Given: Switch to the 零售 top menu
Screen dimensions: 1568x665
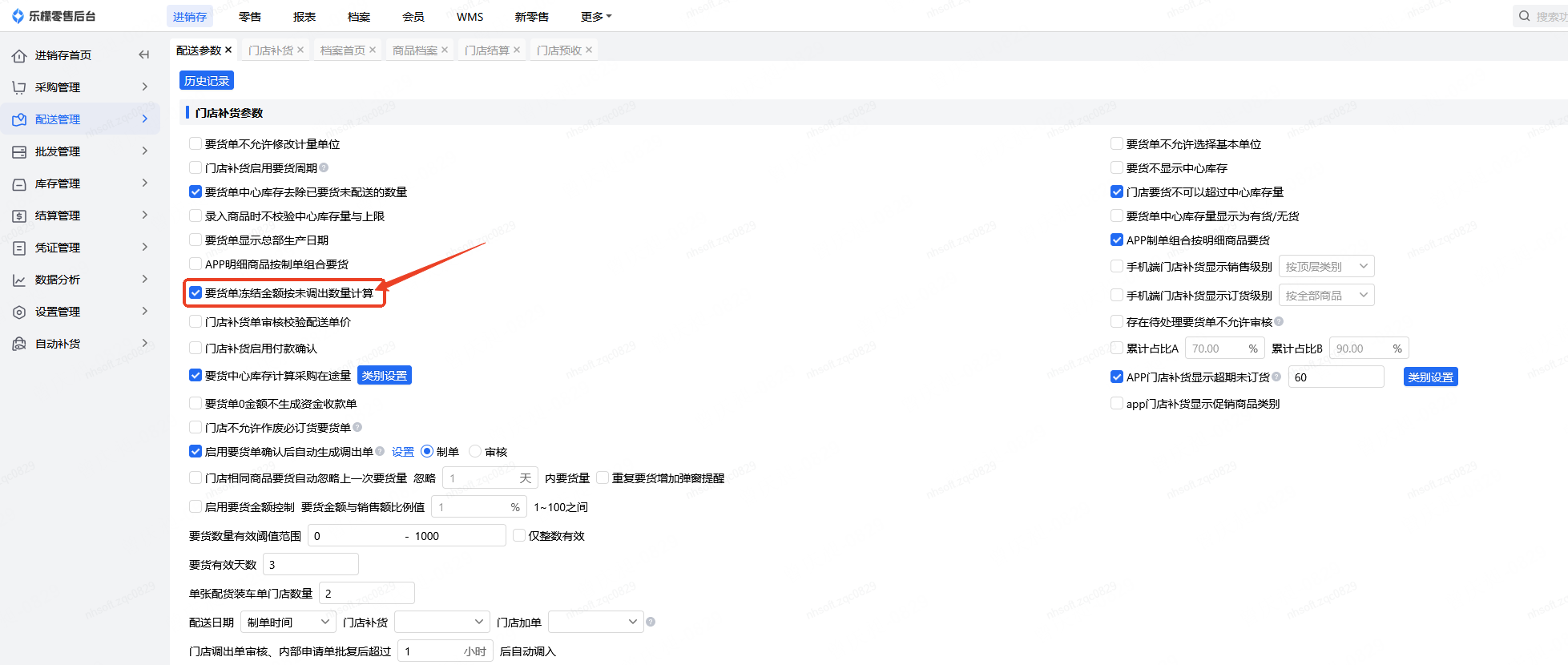Looking at the screenshot, I should 250,16.
